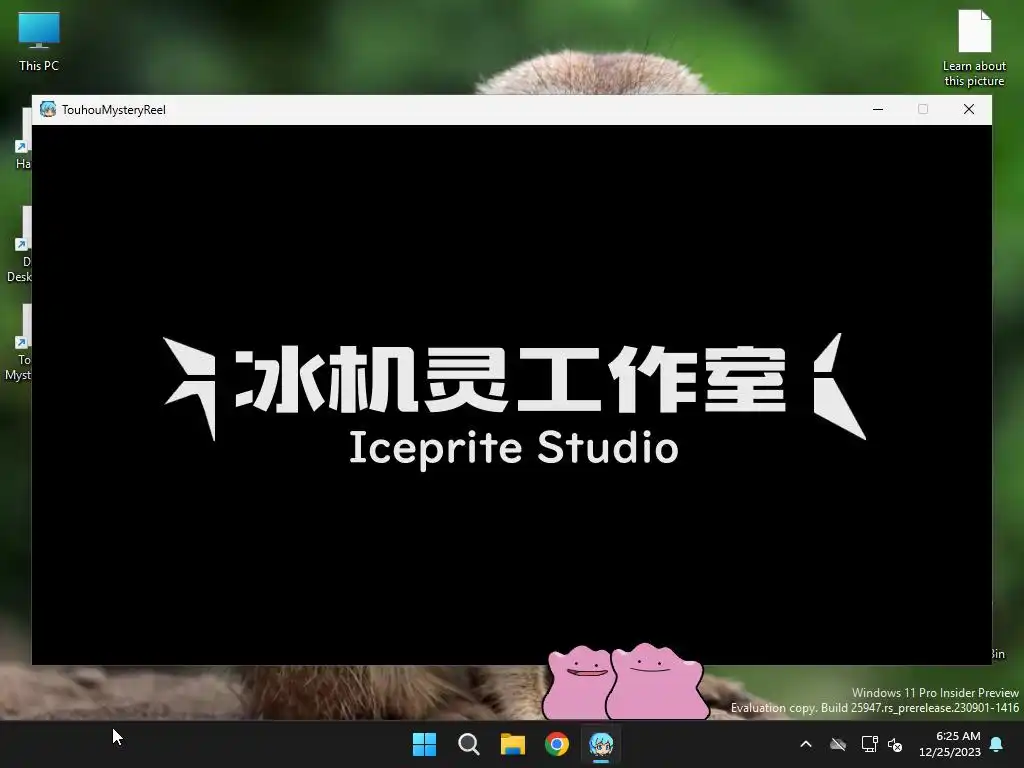Open the clock showing 6:25 AM

(x=950, y=744)
